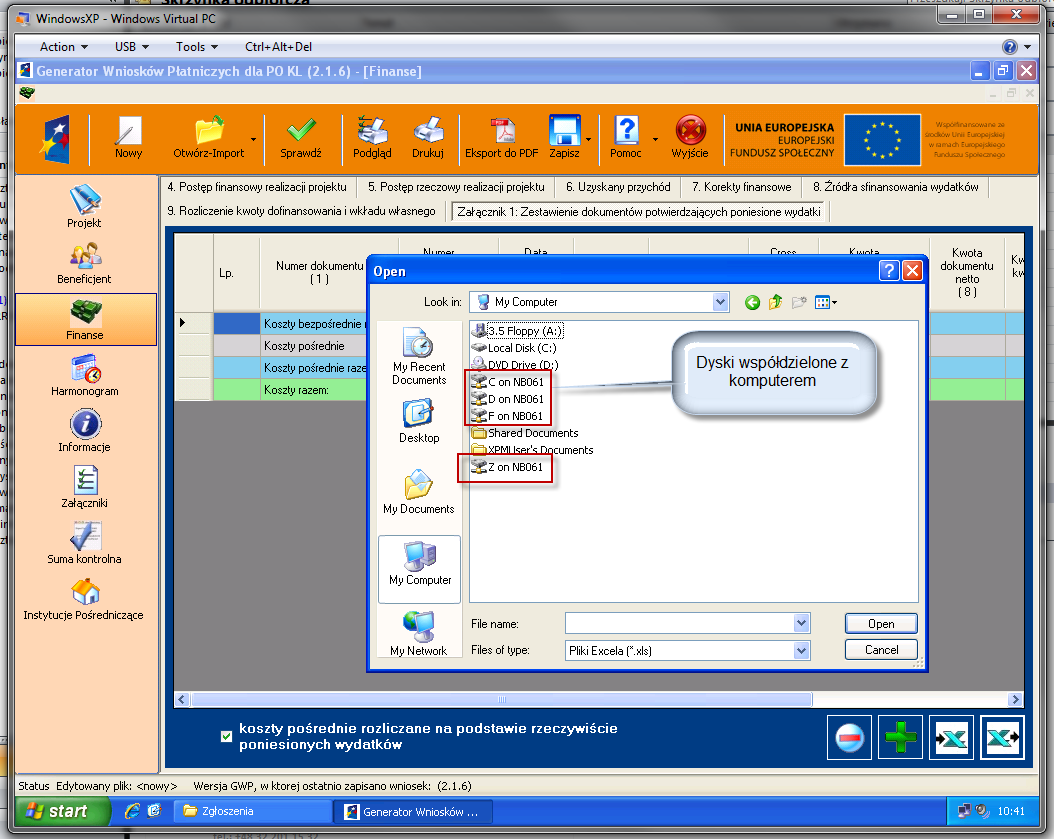Switch to 6. Uzyskany przychód tab
1054x839 pixels.
(618, 187)
